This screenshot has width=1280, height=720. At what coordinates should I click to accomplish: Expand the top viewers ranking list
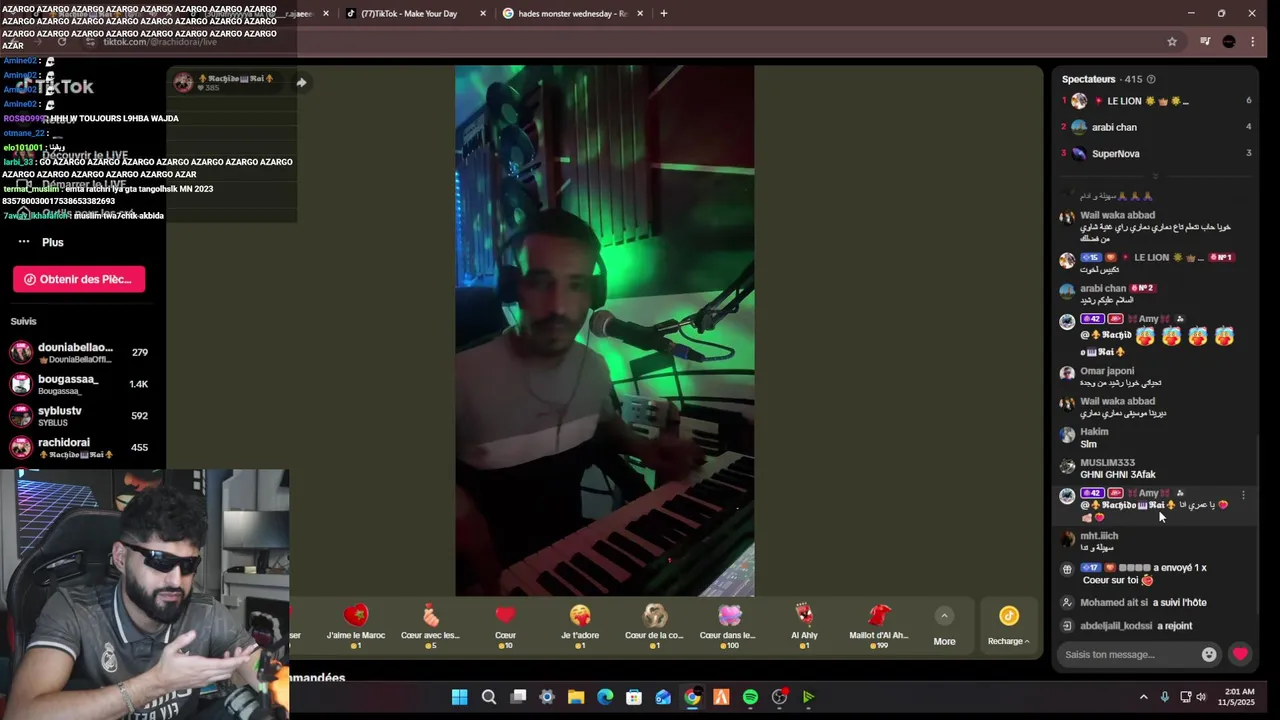(1155, 176)
